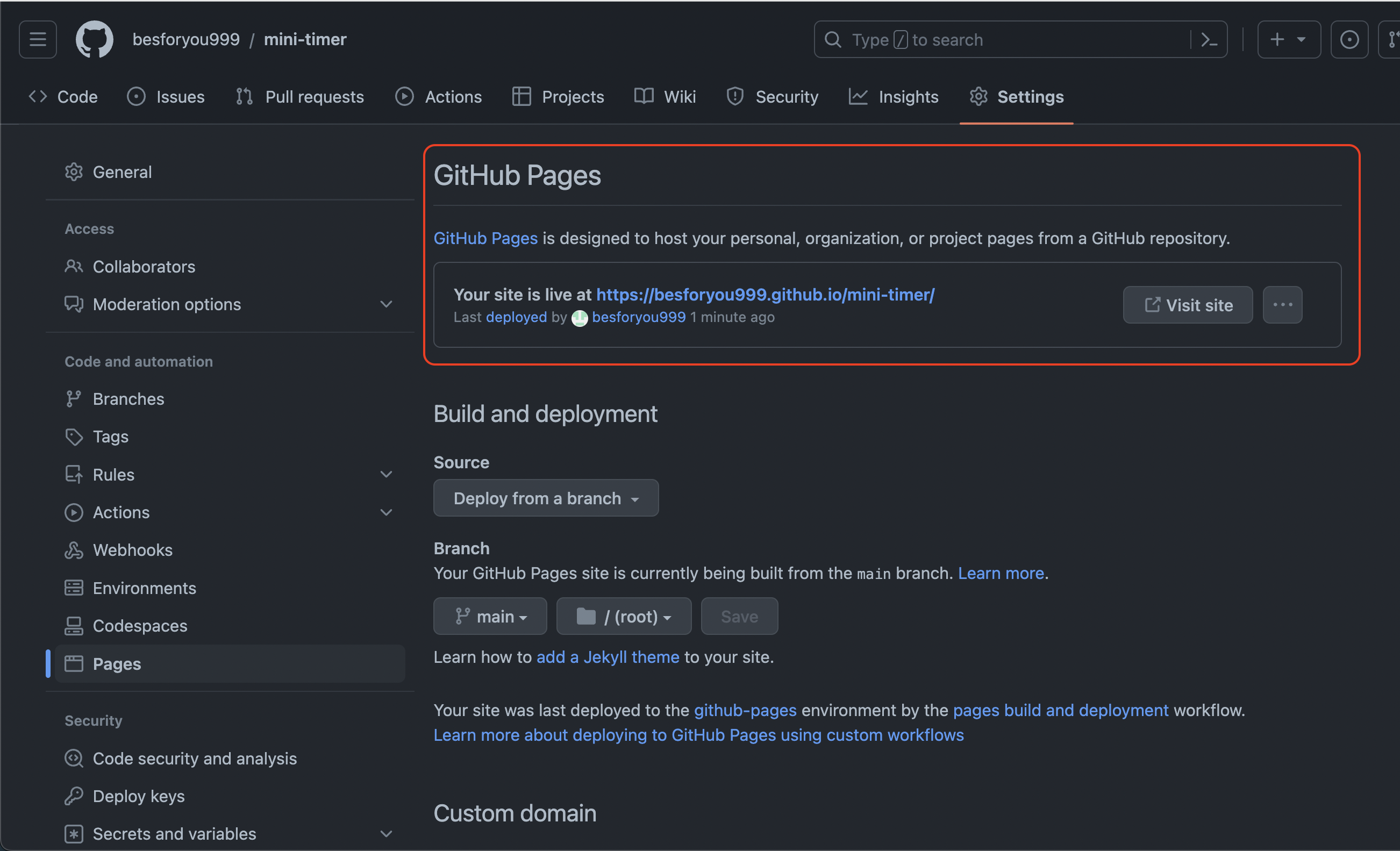Click the Branches git-branch icon
This screenshot has height=851, width=1400.
point(74,399)
